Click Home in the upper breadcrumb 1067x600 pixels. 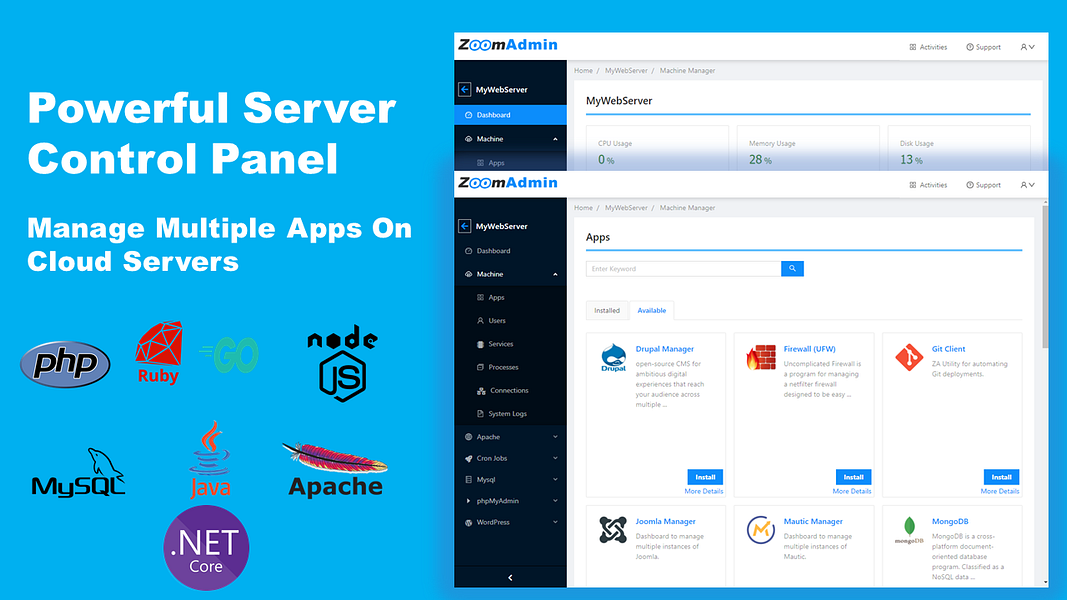point(583,71)
